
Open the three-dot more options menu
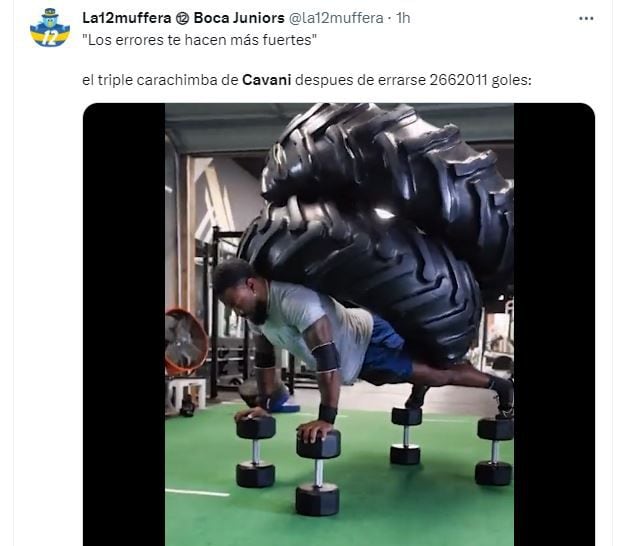(x=586, y=18)
